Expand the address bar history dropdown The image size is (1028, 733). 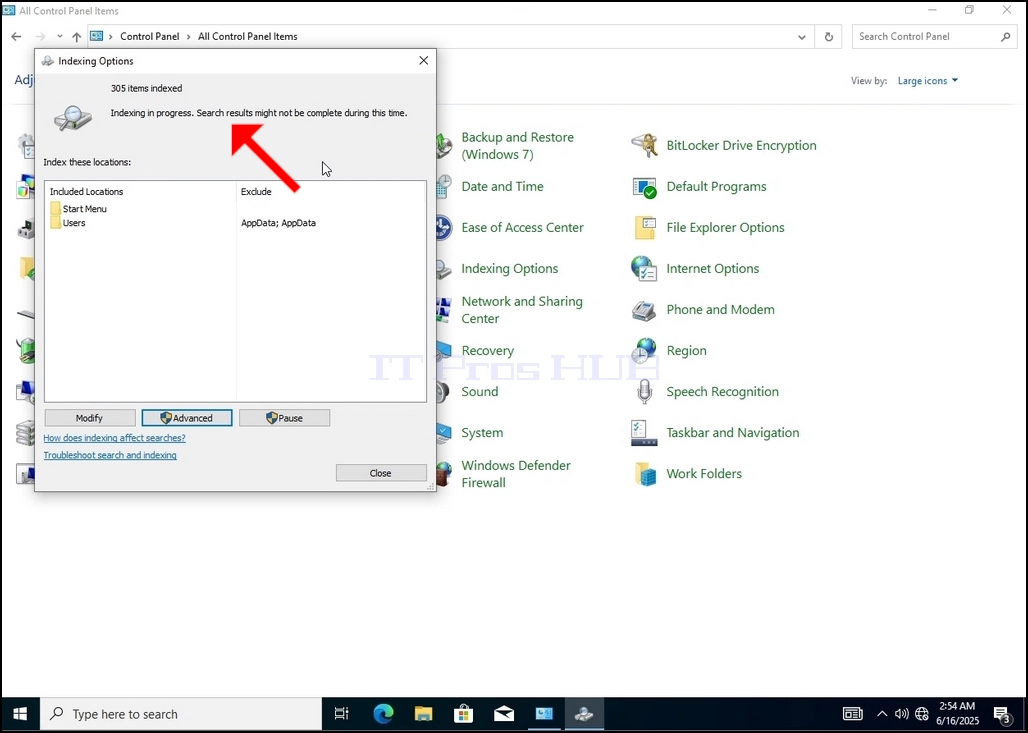[801, 37]
